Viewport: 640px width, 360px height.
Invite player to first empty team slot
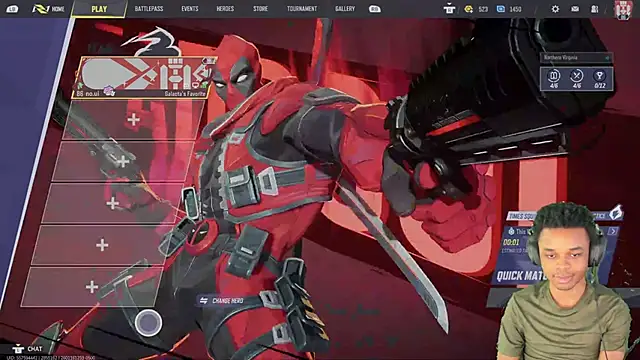point(133,120)
